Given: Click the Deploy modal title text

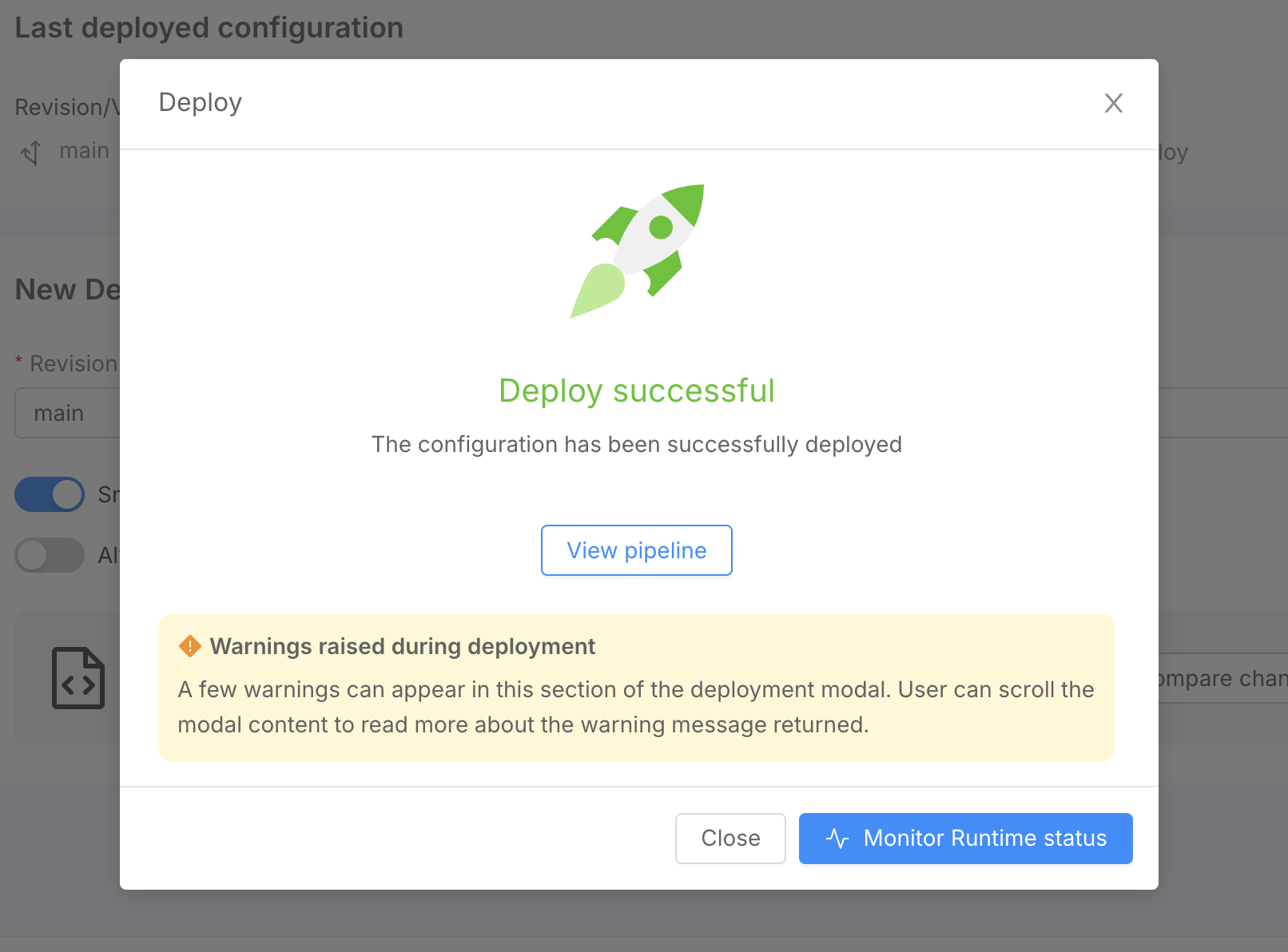Looking at the screenshot, I should [200, 102].
